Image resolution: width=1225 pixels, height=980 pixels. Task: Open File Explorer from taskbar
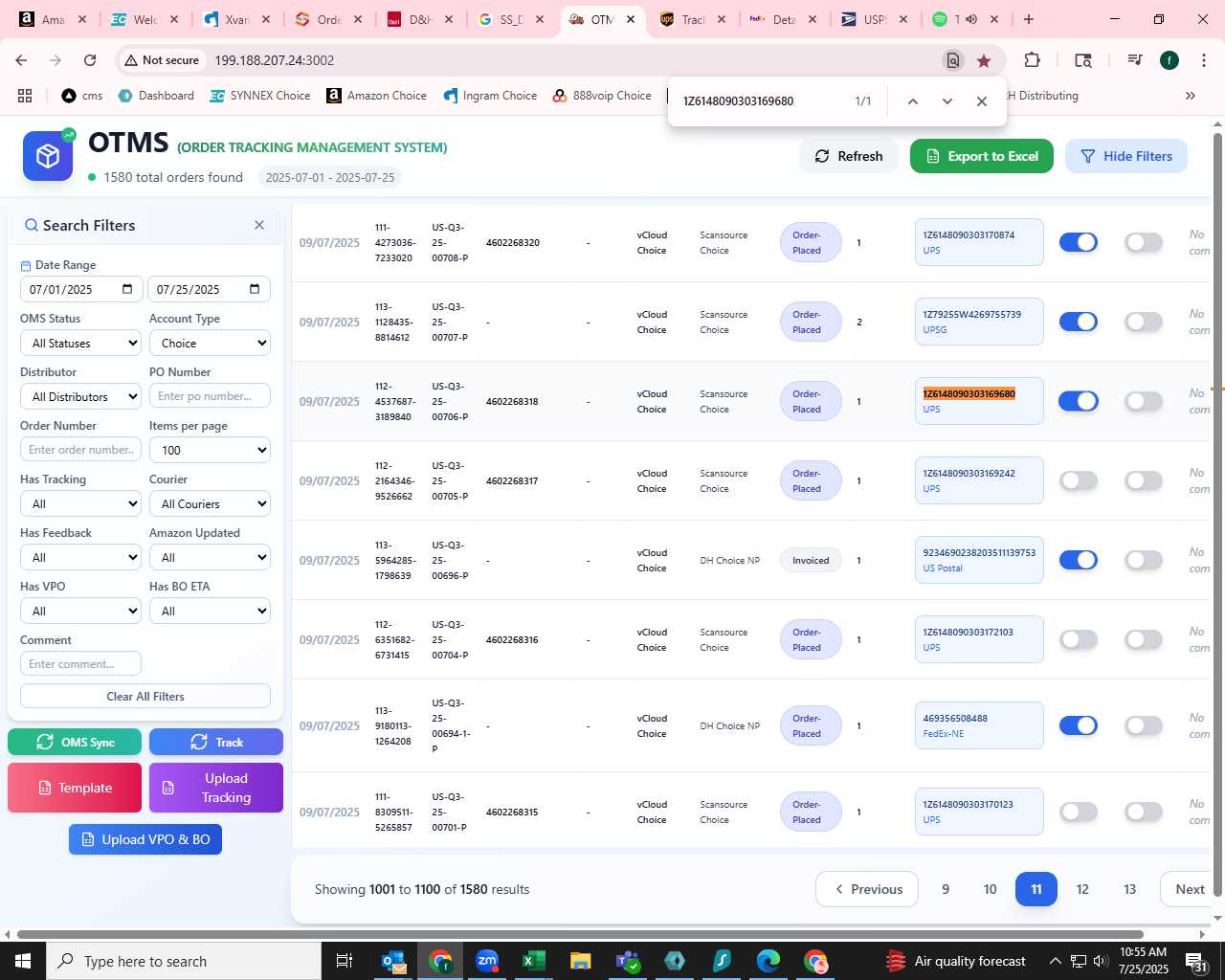tap(580, 961)
